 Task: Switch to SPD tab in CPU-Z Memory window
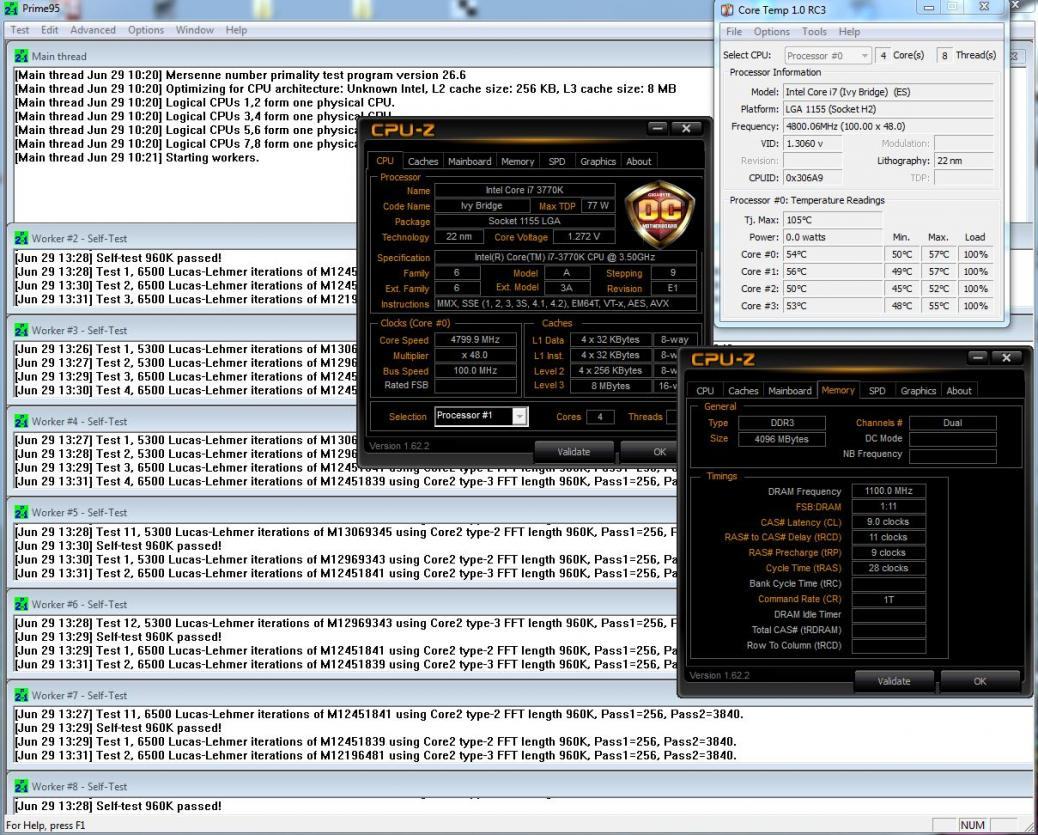[877, 391]
